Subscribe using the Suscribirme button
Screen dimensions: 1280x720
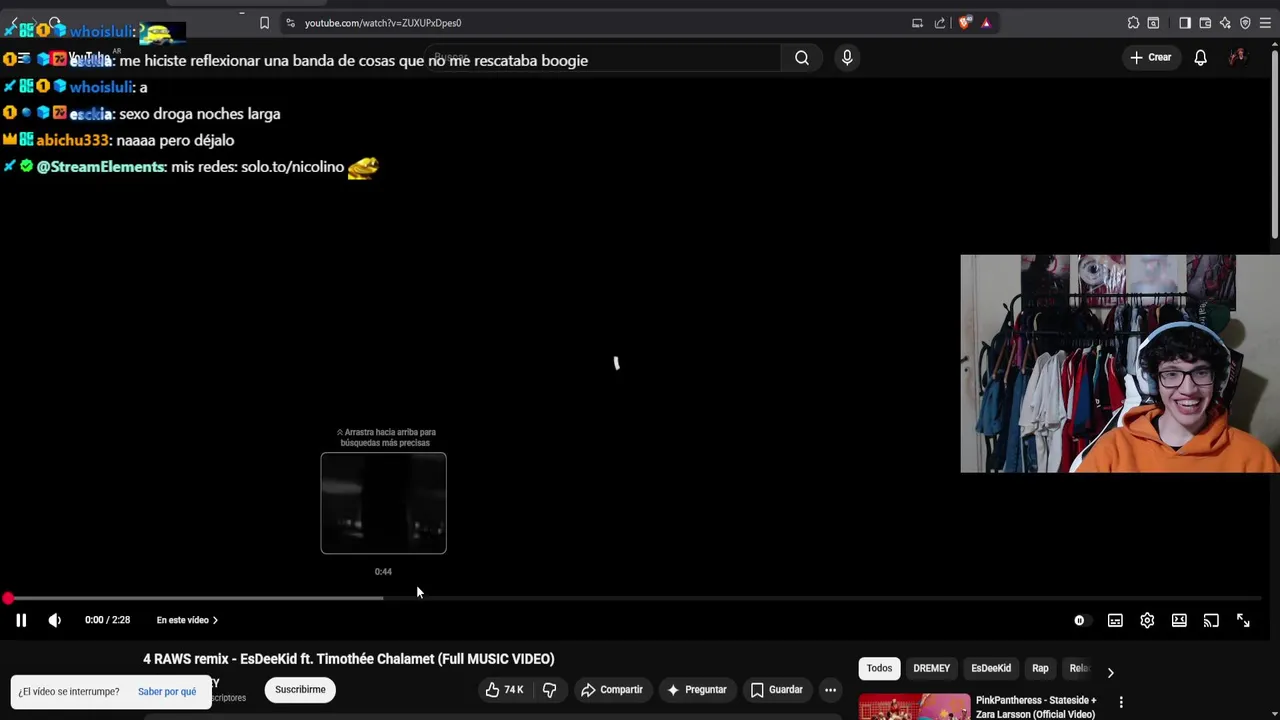click(x=300, y=689)
